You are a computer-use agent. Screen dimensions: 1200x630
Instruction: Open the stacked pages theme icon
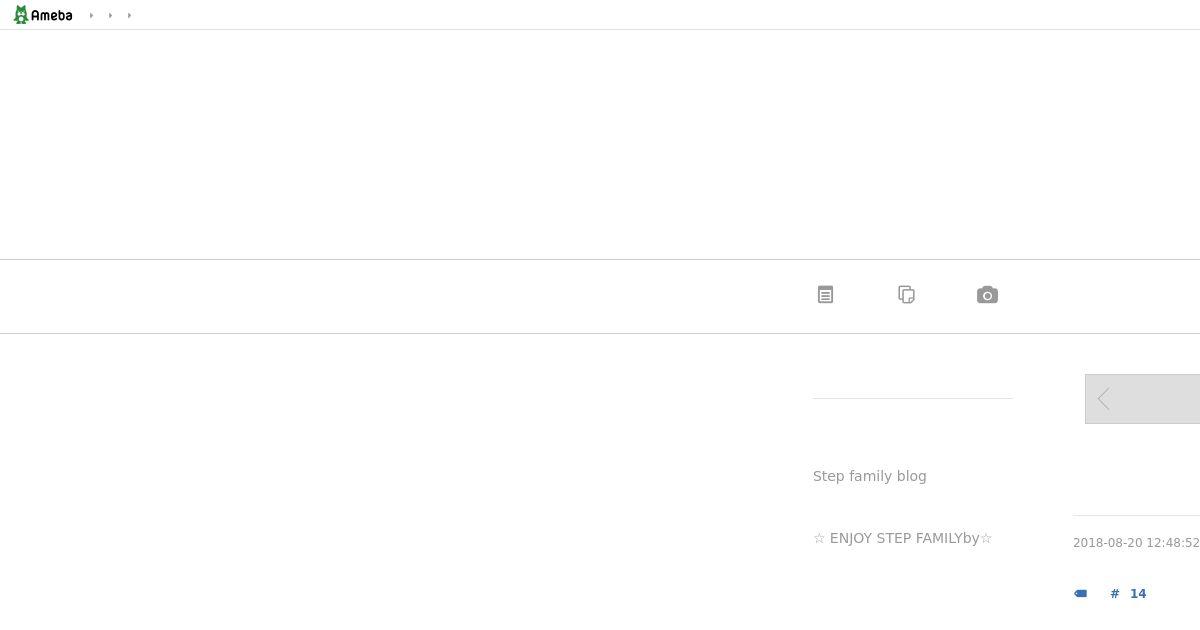[906, 295]
